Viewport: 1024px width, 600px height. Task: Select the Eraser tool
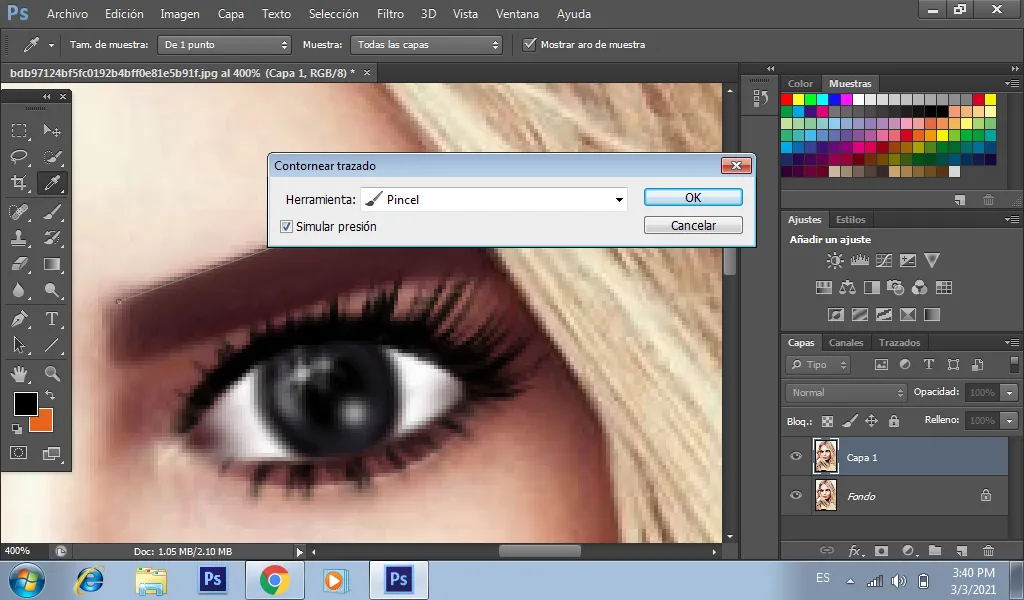(19, 264)
